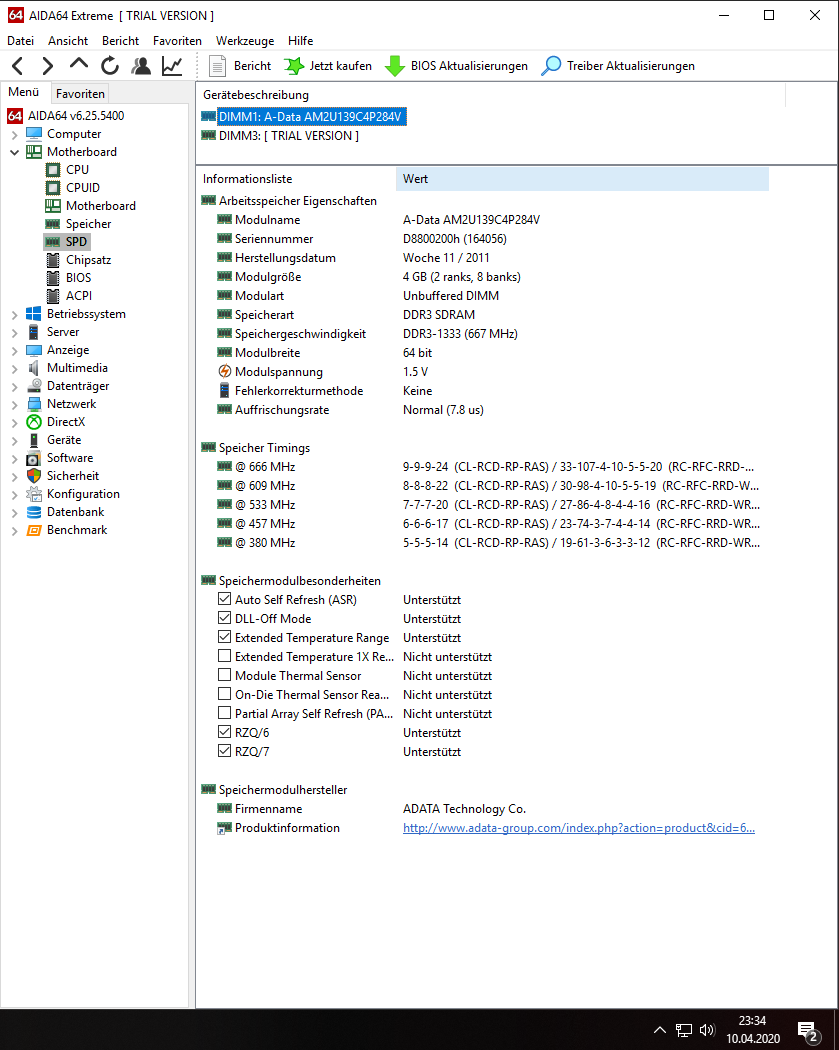This screenshot has height=1050, width=839.
Task: Switch to the Favoriten sidebar tab
Action: pyautogui.click(x=80, y=94)
